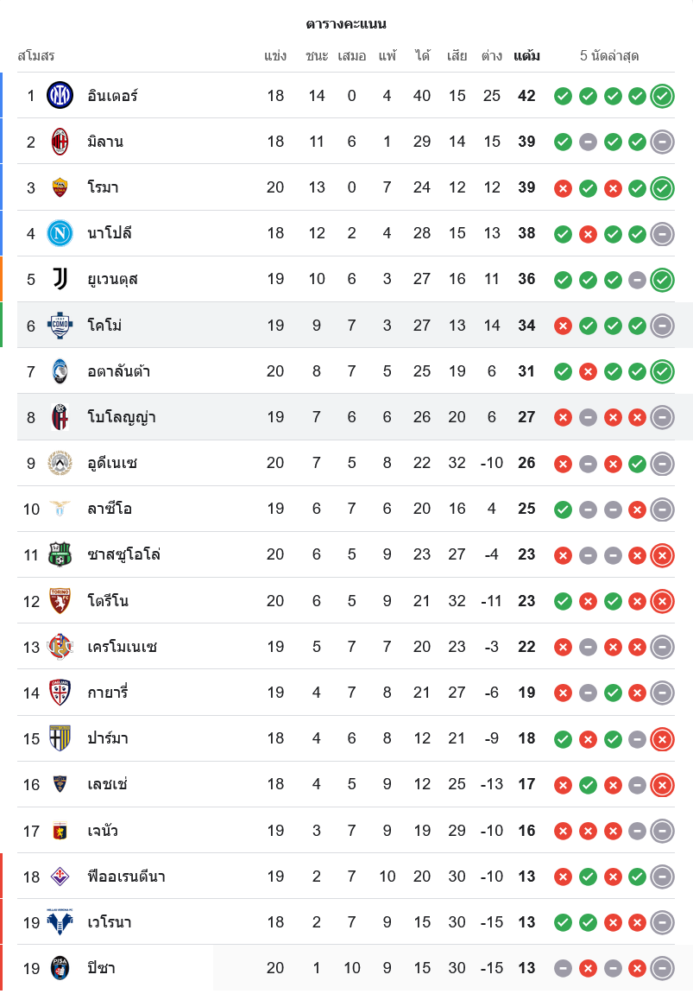693x1000 pixels.
Task: Click the 5 นัดล่าสุด column header
Action: (609, 56)
